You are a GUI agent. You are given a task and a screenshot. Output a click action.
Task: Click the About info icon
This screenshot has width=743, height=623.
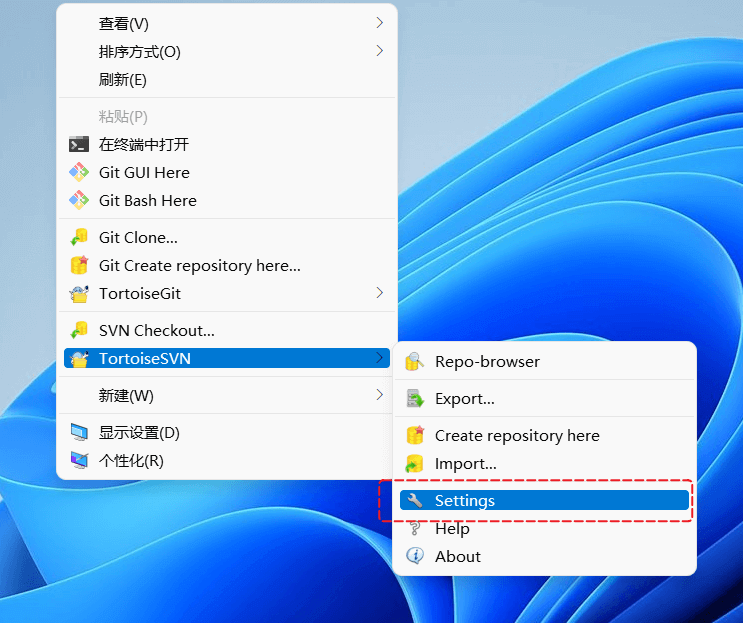coord(415,556)
